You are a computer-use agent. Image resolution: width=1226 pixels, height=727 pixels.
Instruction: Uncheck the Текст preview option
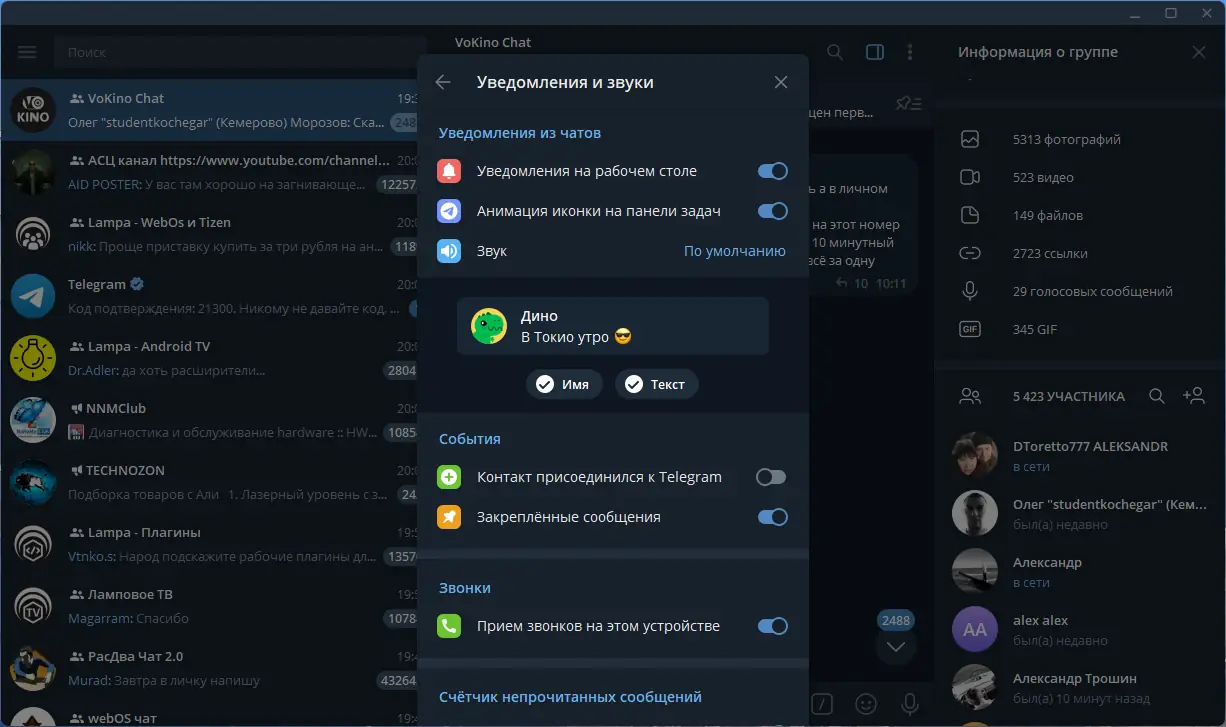[657, 384]
